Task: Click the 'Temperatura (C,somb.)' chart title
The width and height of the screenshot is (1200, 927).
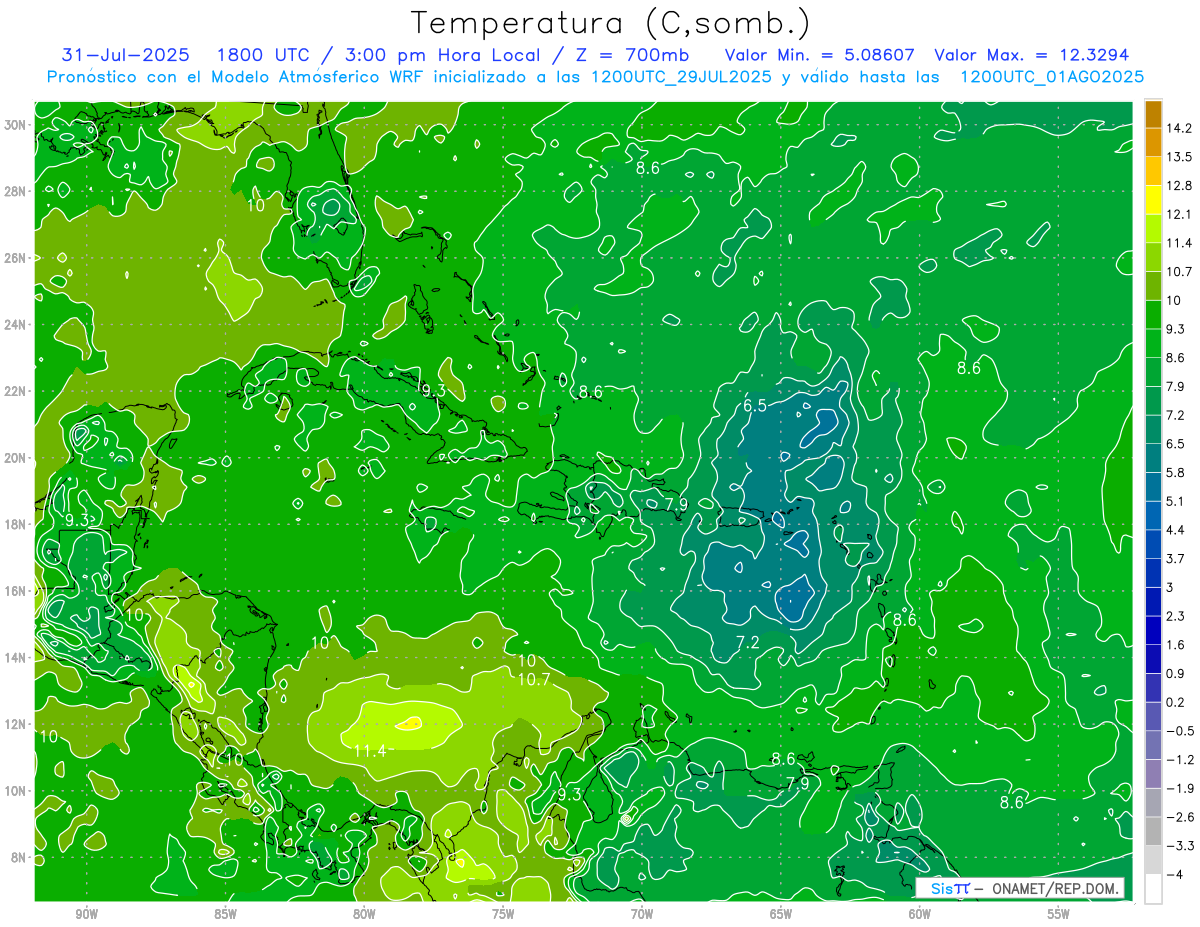Action: coord(611,23)
